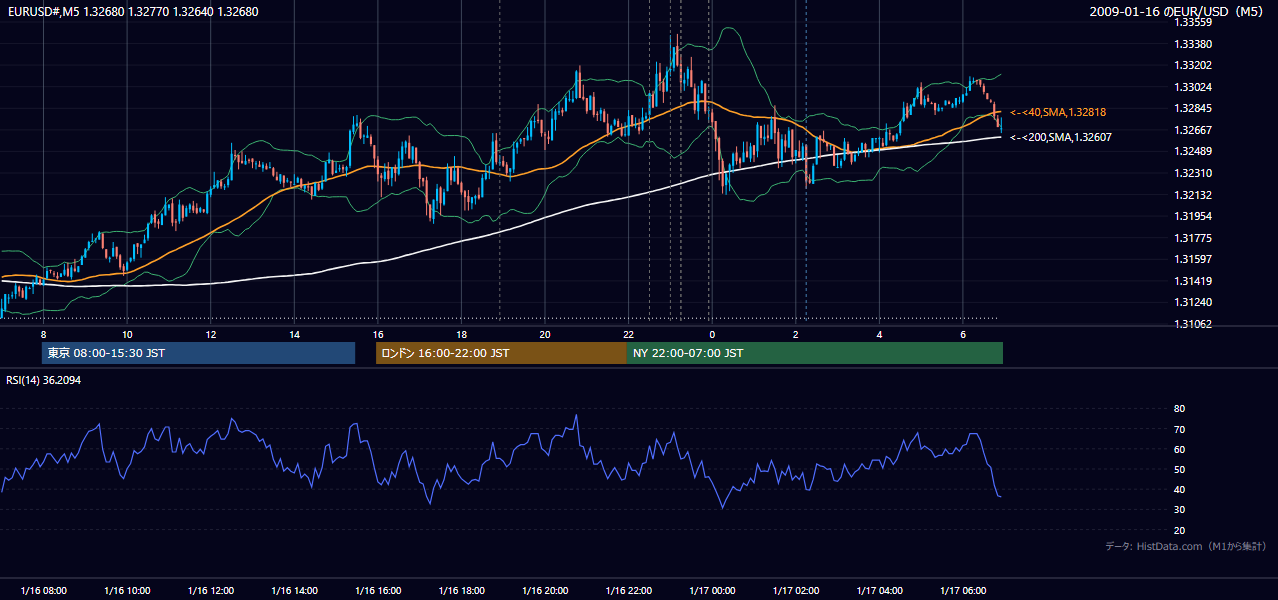This screenshot has width=1278, height=600.
Task: Select the 1/16 22:00 time label
Action: point(628,591)
